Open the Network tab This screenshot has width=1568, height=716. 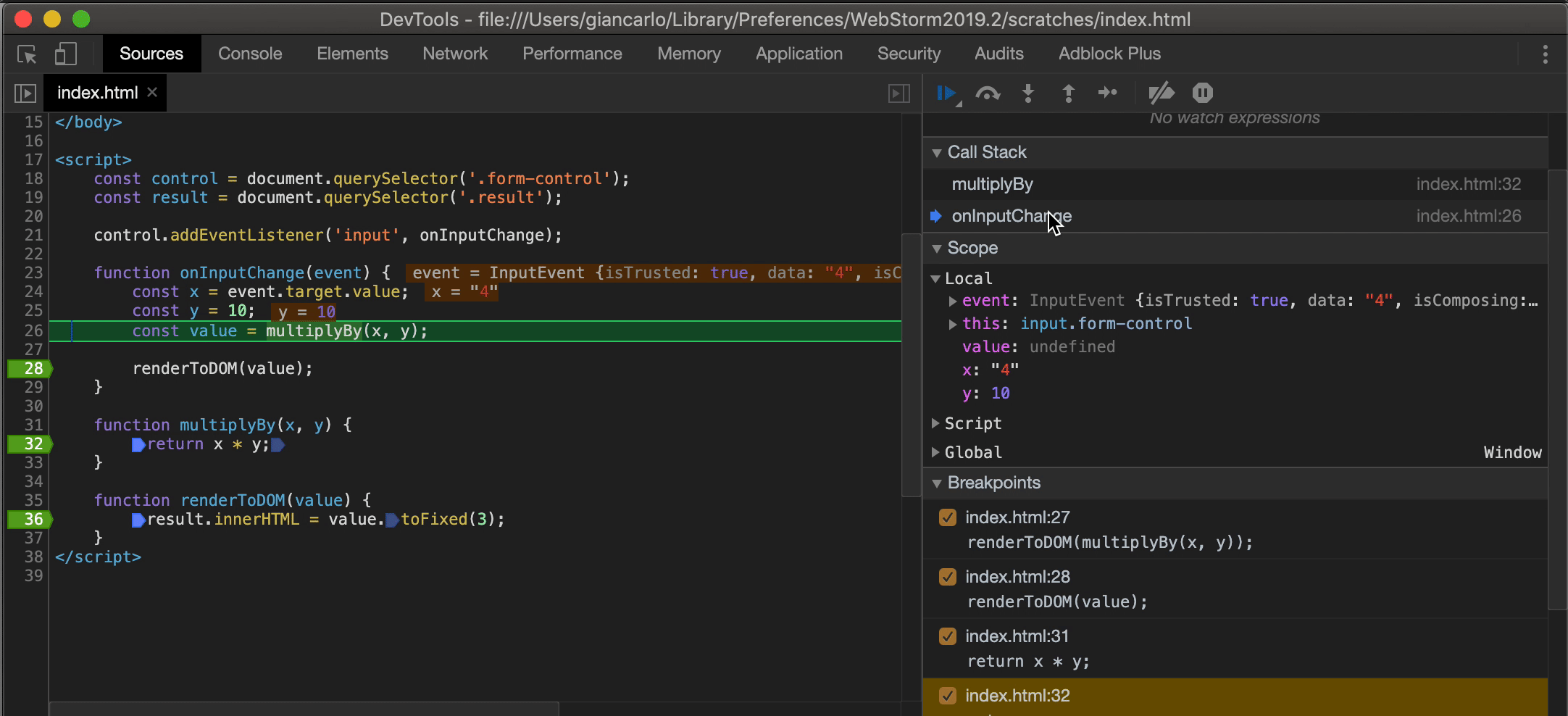point(455,54)
